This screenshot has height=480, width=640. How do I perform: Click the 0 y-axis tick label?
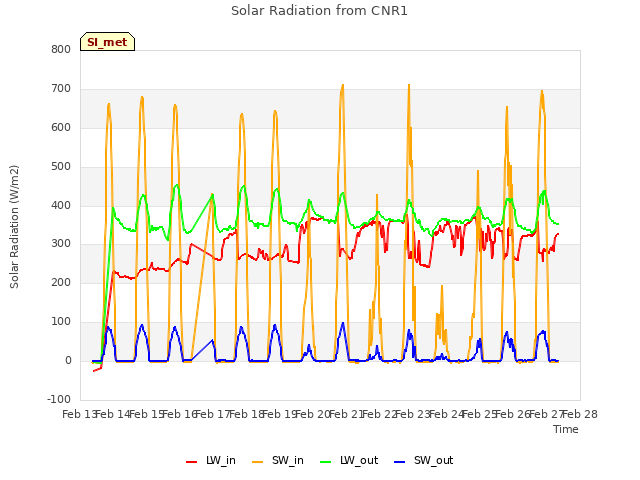click(68, 361)
